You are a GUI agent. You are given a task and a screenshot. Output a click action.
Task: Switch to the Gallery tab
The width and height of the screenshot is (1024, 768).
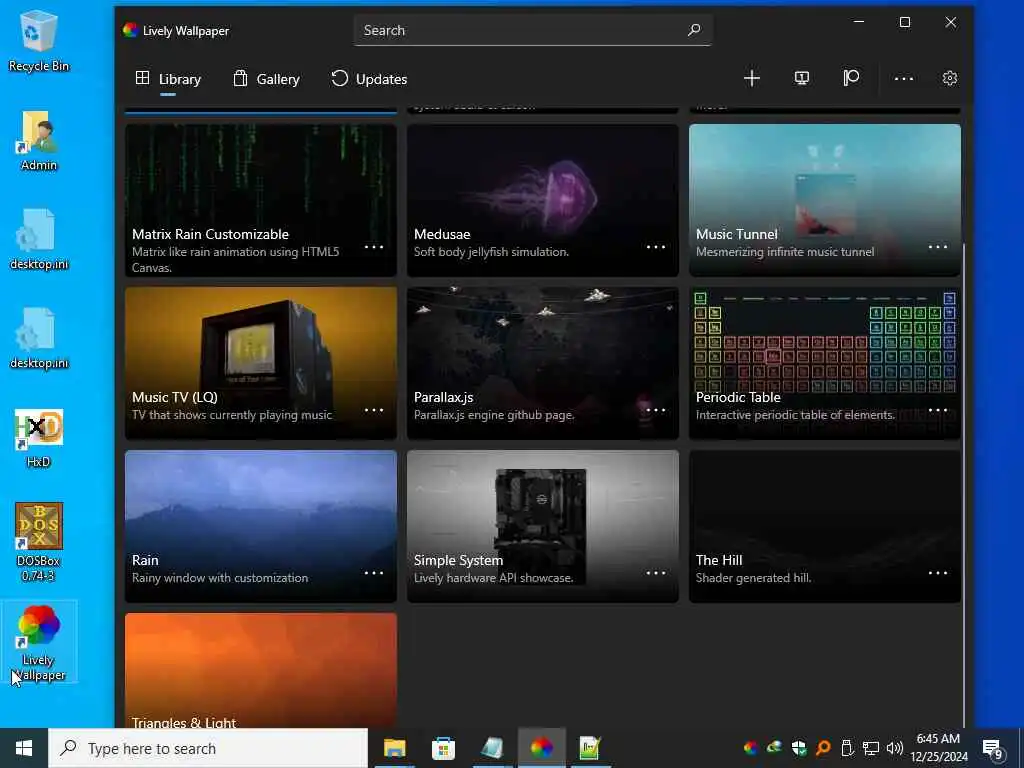[266, 79]
